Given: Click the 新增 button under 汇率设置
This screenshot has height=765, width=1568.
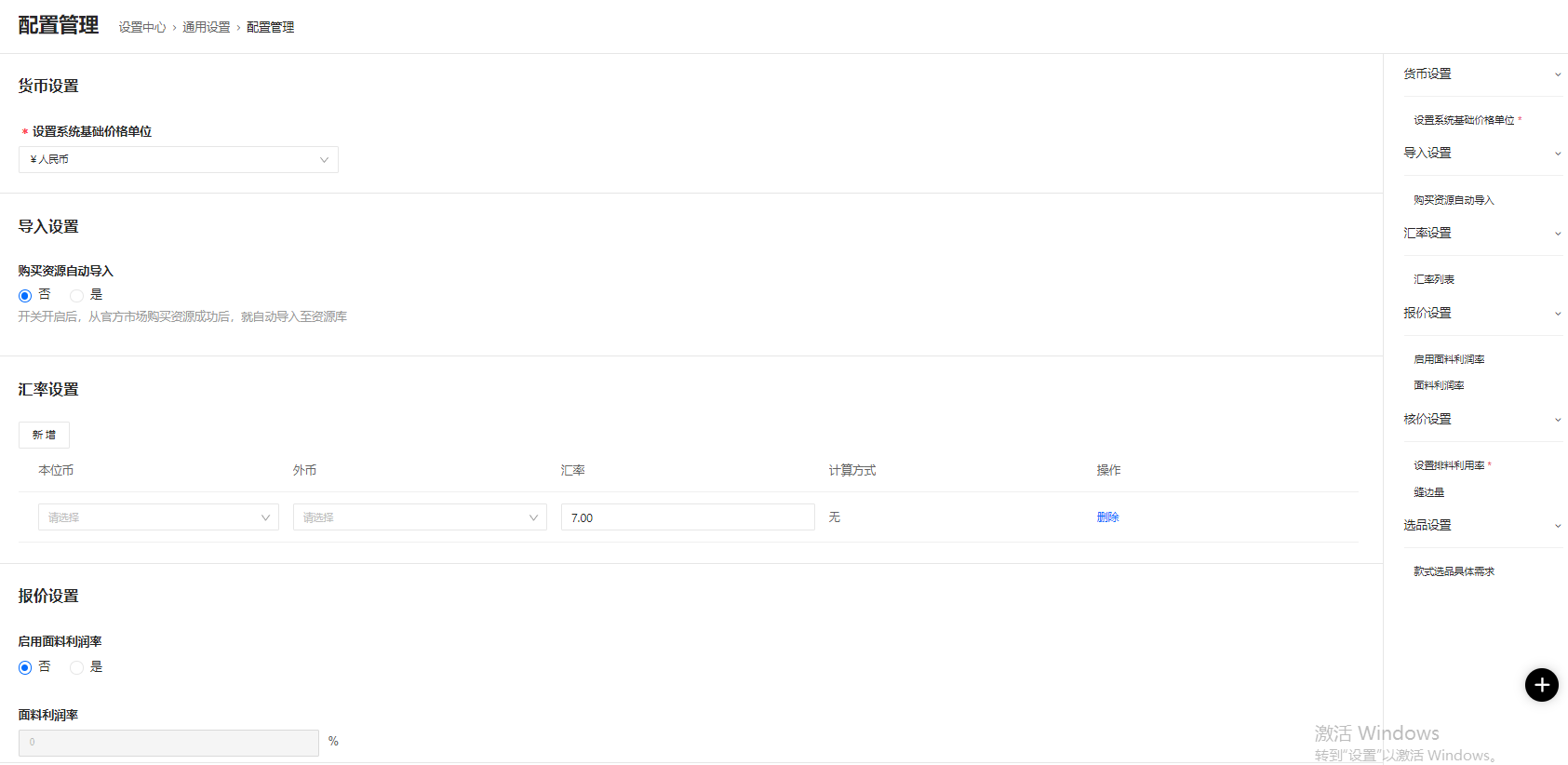Looking at the screenshot, I should click(x=44, y=435).
